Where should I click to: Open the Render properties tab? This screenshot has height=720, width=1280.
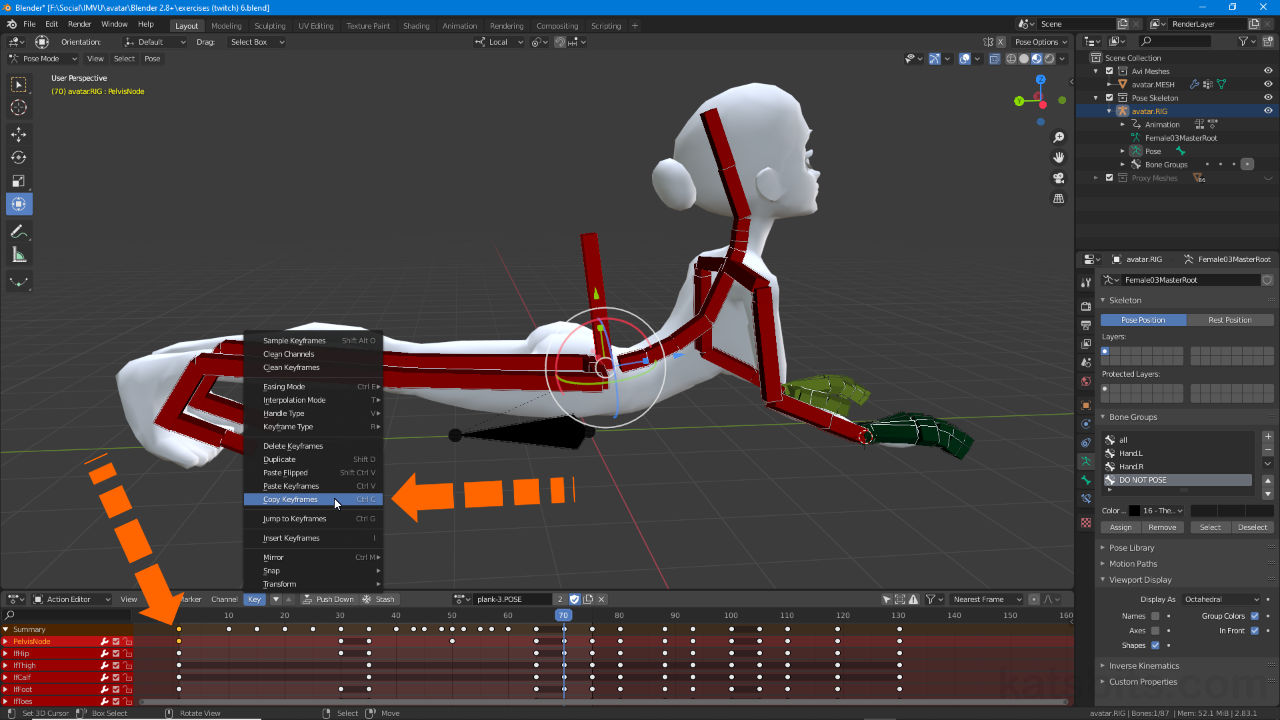(x=1086, y=306)
